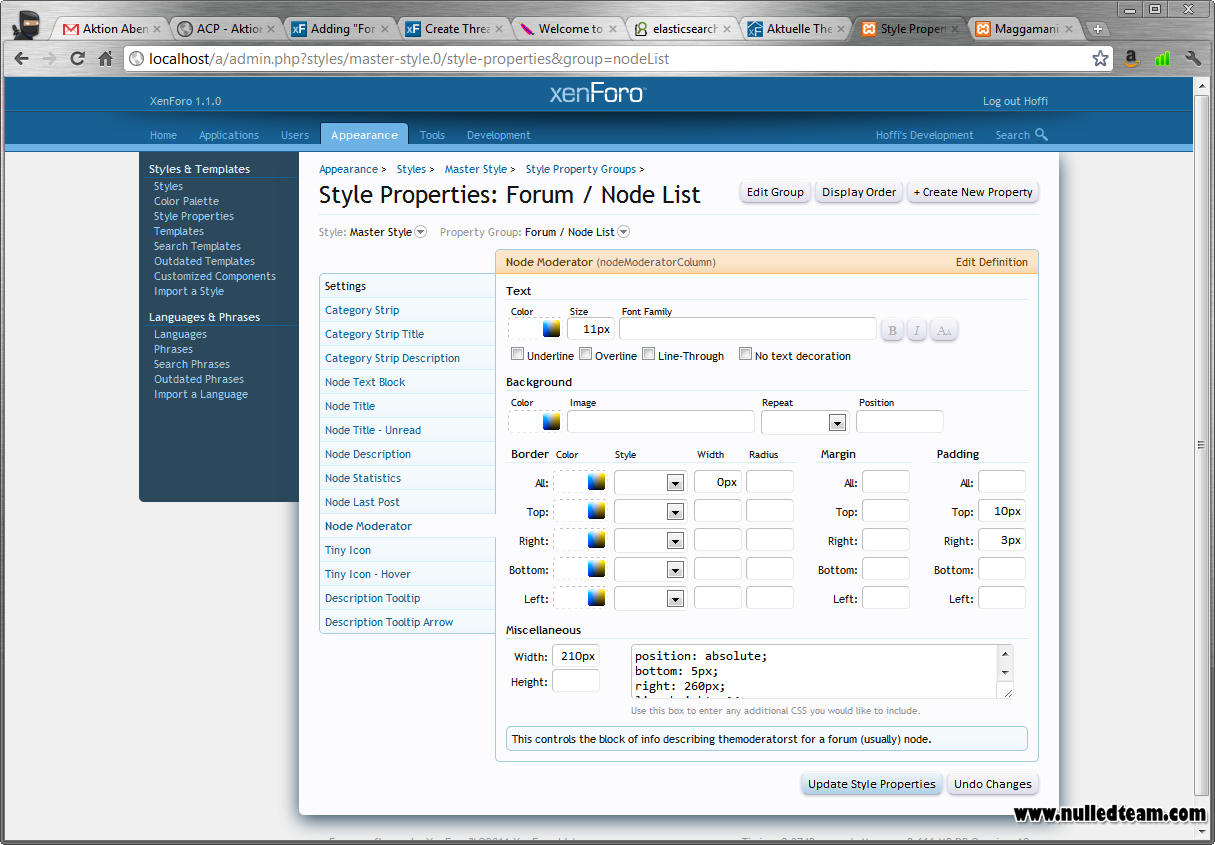Open text color picker swatch
Image resolution: width=1215 pixels, height=845 pixels.
pos(551,328)
